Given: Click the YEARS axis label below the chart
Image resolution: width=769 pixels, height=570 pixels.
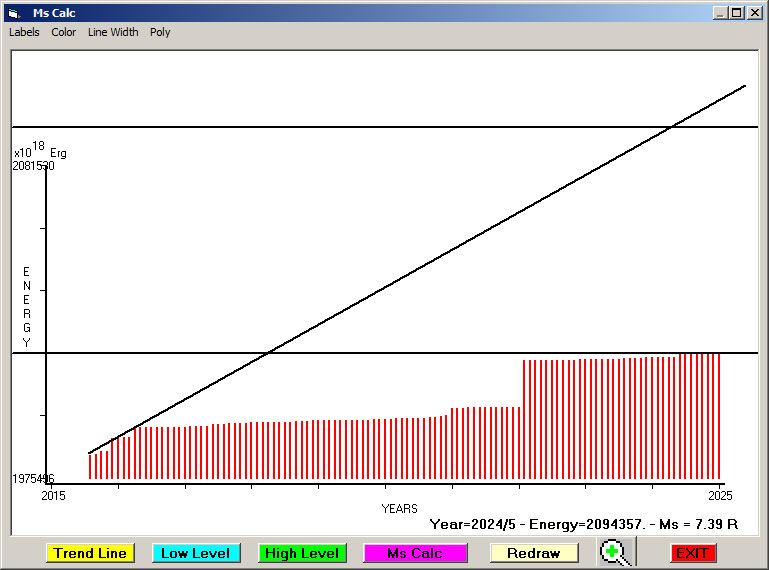Looking at the screenshot, I should [x=399, y=509].
